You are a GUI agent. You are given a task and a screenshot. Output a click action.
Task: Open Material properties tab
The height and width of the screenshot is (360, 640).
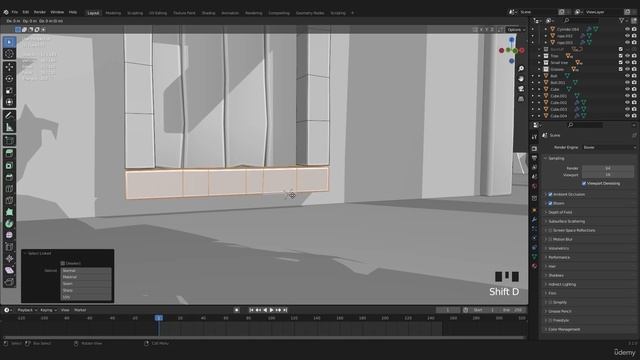[x=534, y=266]
